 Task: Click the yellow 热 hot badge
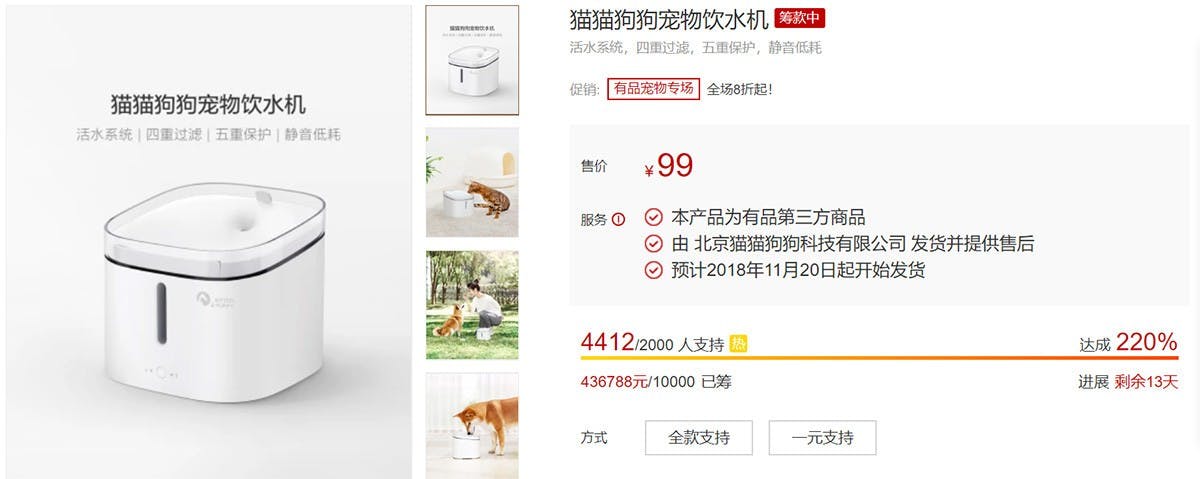[738, 344]
